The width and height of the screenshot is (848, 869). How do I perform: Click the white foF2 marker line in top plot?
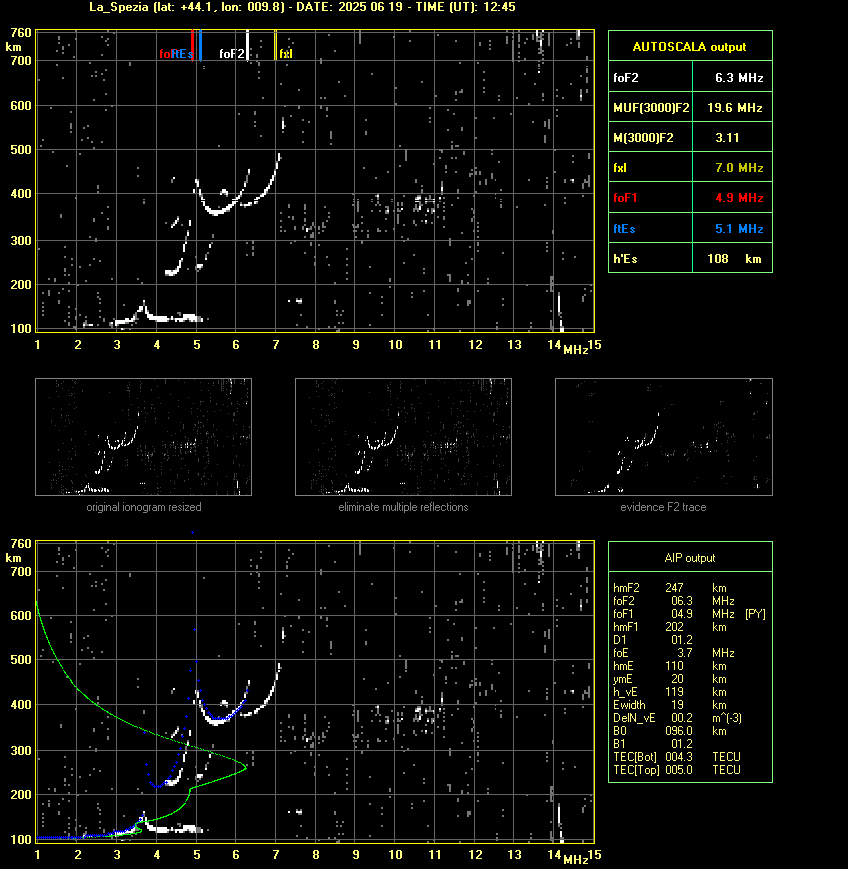[x=247, y=44]
